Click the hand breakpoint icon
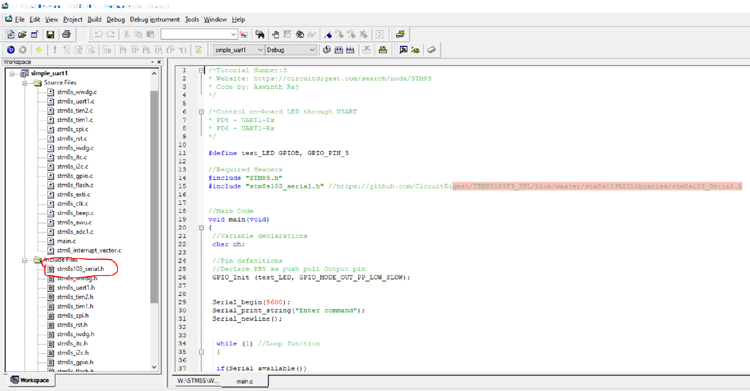The height and width of the screenshot is (391, 750). click(276, 34)
